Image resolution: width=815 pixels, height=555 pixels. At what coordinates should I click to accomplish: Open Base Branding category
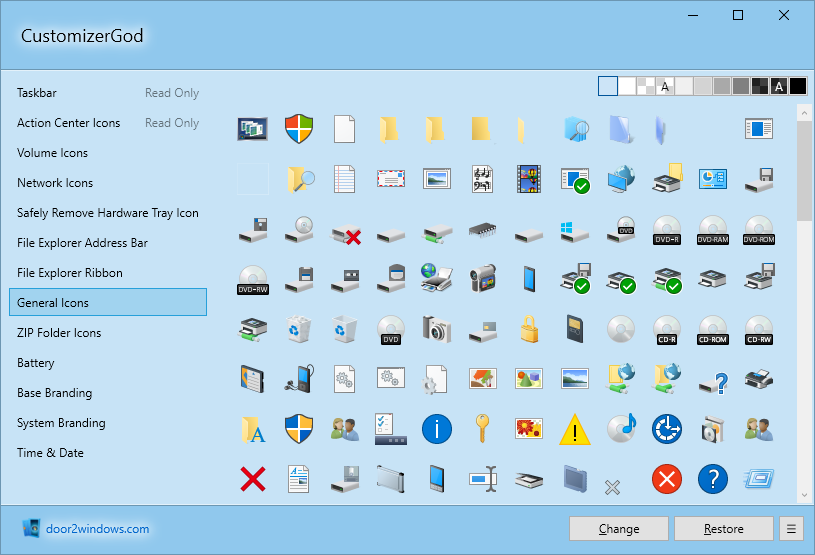(108, 393)
